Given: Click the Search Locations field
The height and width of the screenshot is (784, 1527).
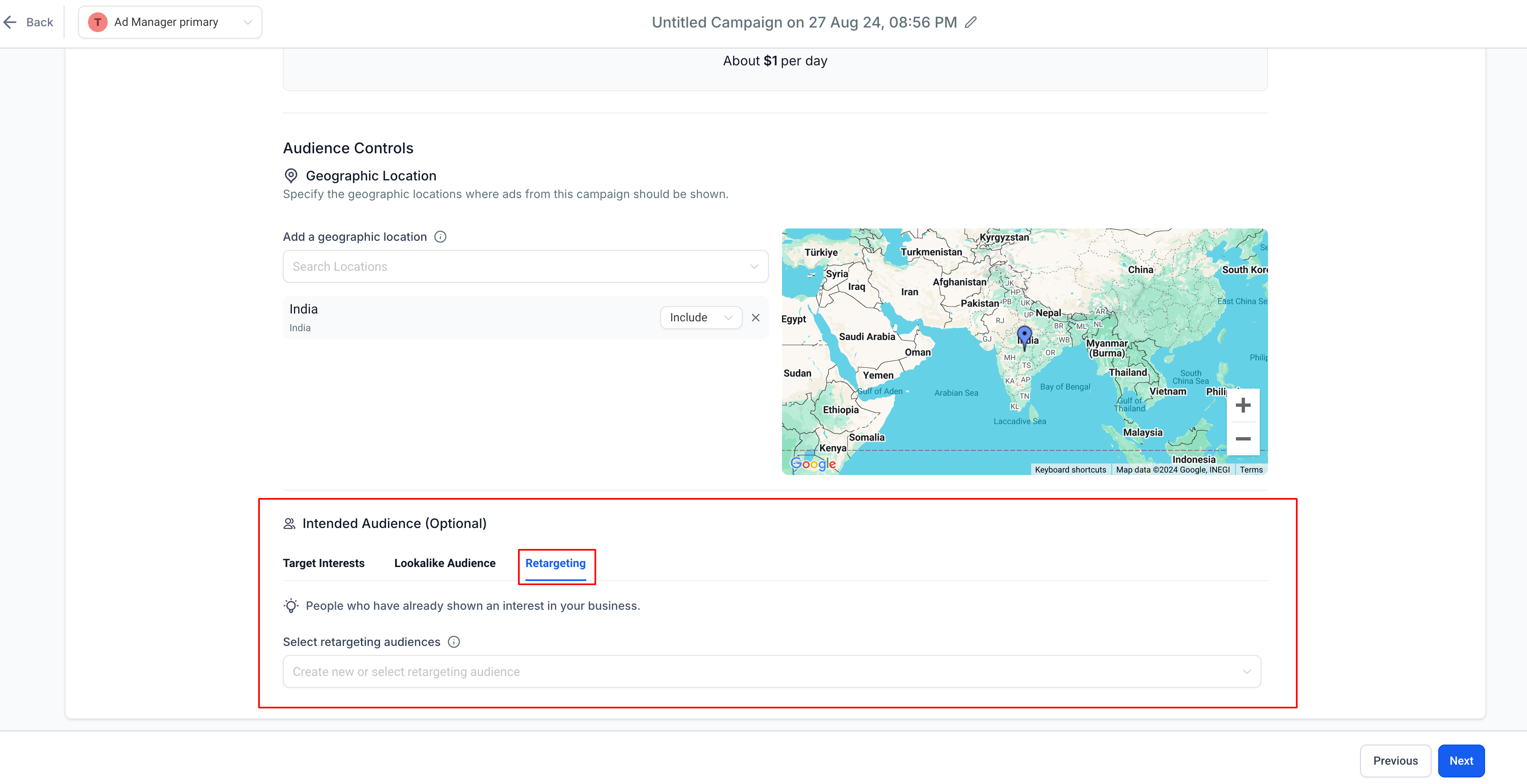Looking at the screenshot, I should pos(525,267).
